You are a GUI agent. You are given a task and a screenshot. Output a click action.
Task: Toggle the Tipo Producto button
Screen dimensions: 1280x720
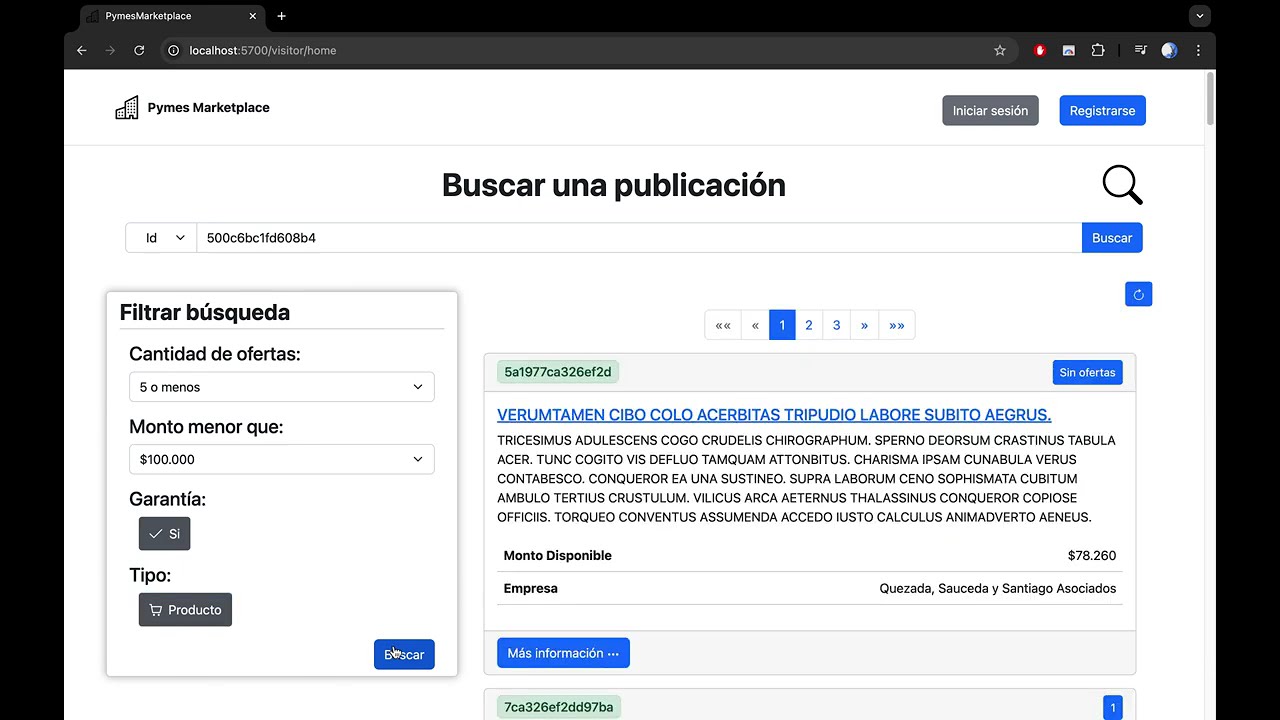click(x=185, y=610)
